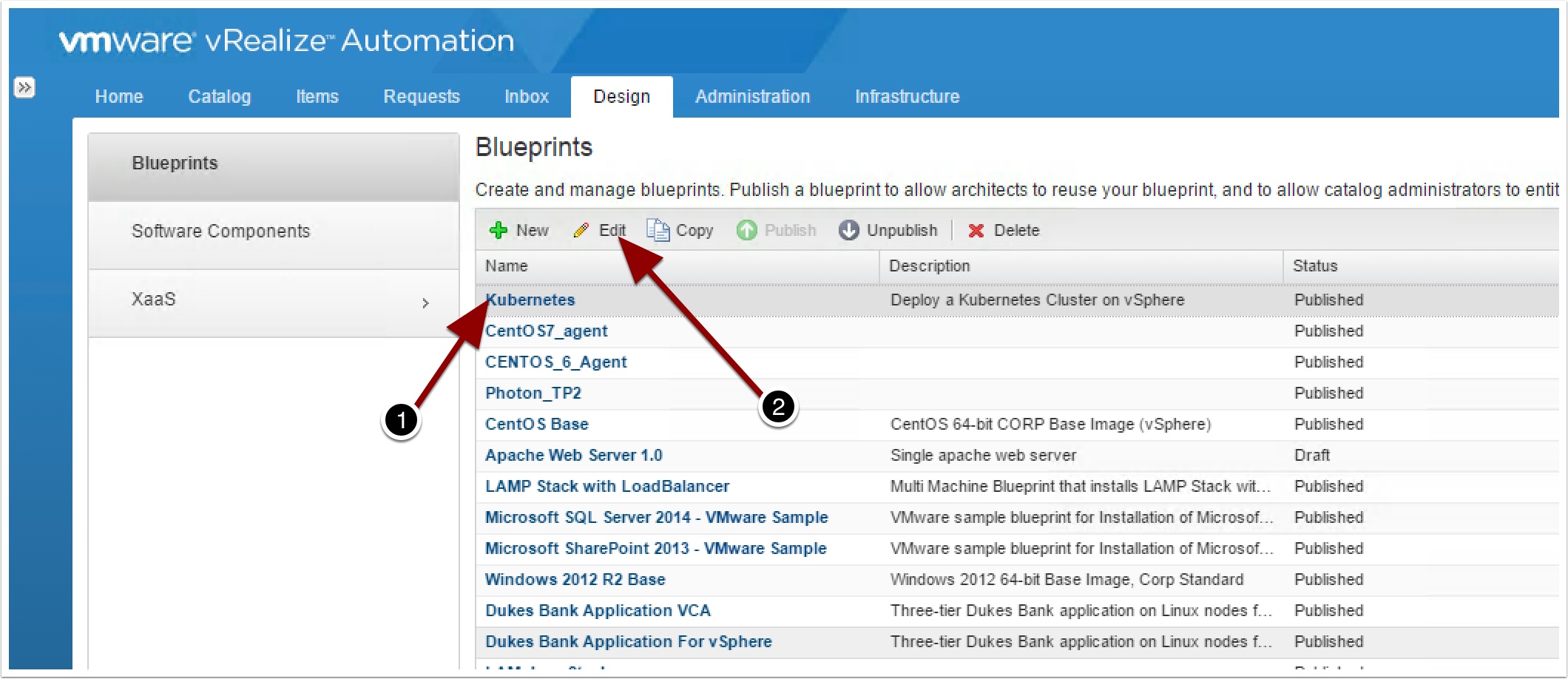The image size is (1568, 679).
Task: Open the CENTOS_6_Agent blueprint
Action: 556,362
